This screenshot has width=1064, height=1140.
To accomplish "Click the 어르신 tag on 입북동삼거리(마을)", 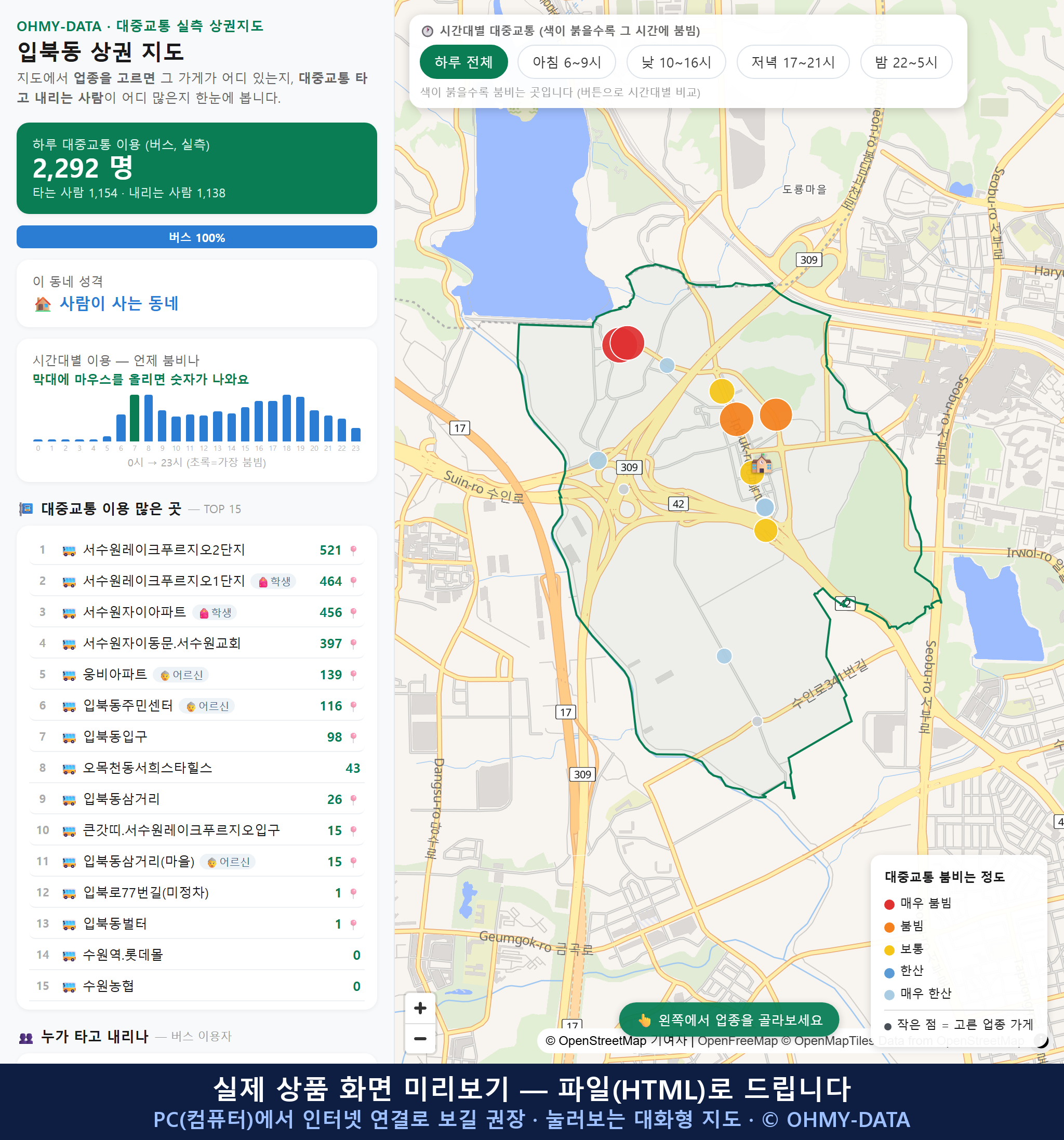I will [x=228, y=862].
